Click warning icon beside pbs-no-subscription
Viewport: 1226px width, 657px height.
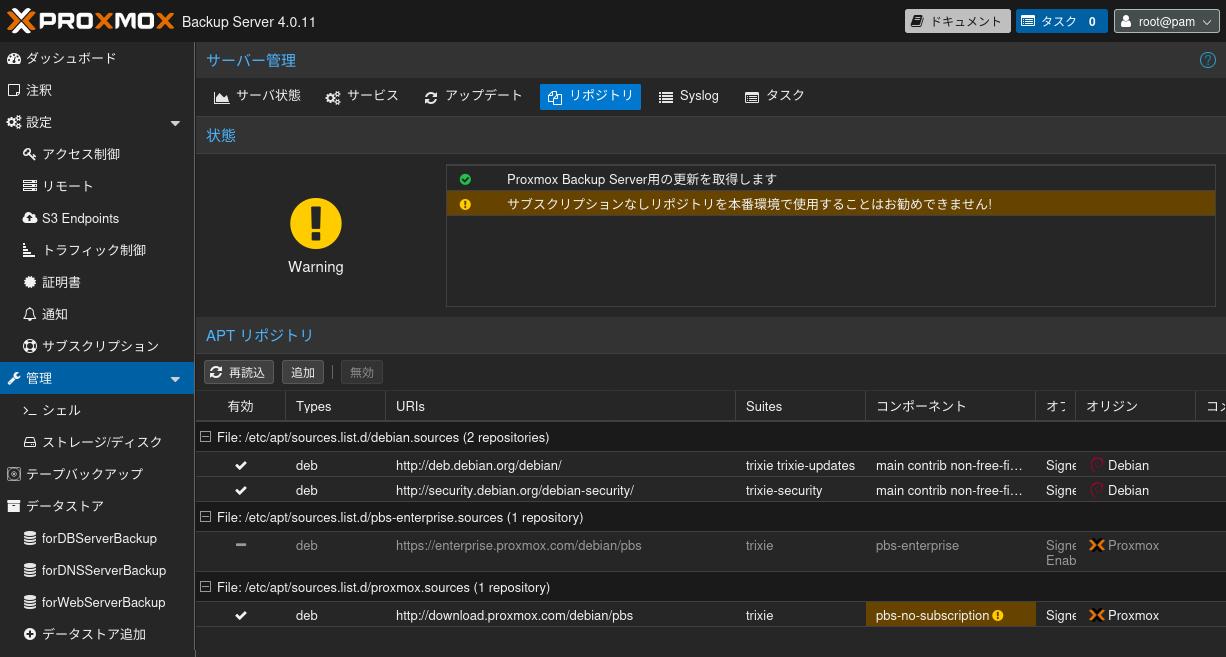[998, 616]
